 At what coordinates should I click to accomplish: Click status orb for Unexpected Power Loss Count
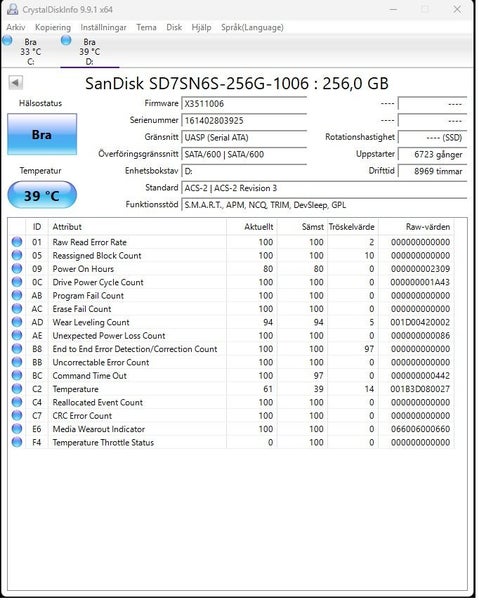[17, 336]
